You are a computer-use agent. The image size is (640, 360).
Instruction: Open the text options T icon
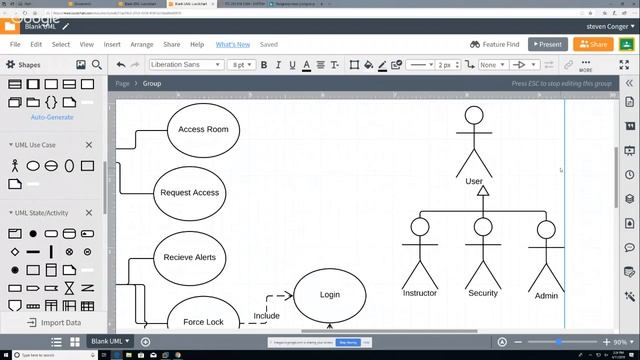pos(335,65)
